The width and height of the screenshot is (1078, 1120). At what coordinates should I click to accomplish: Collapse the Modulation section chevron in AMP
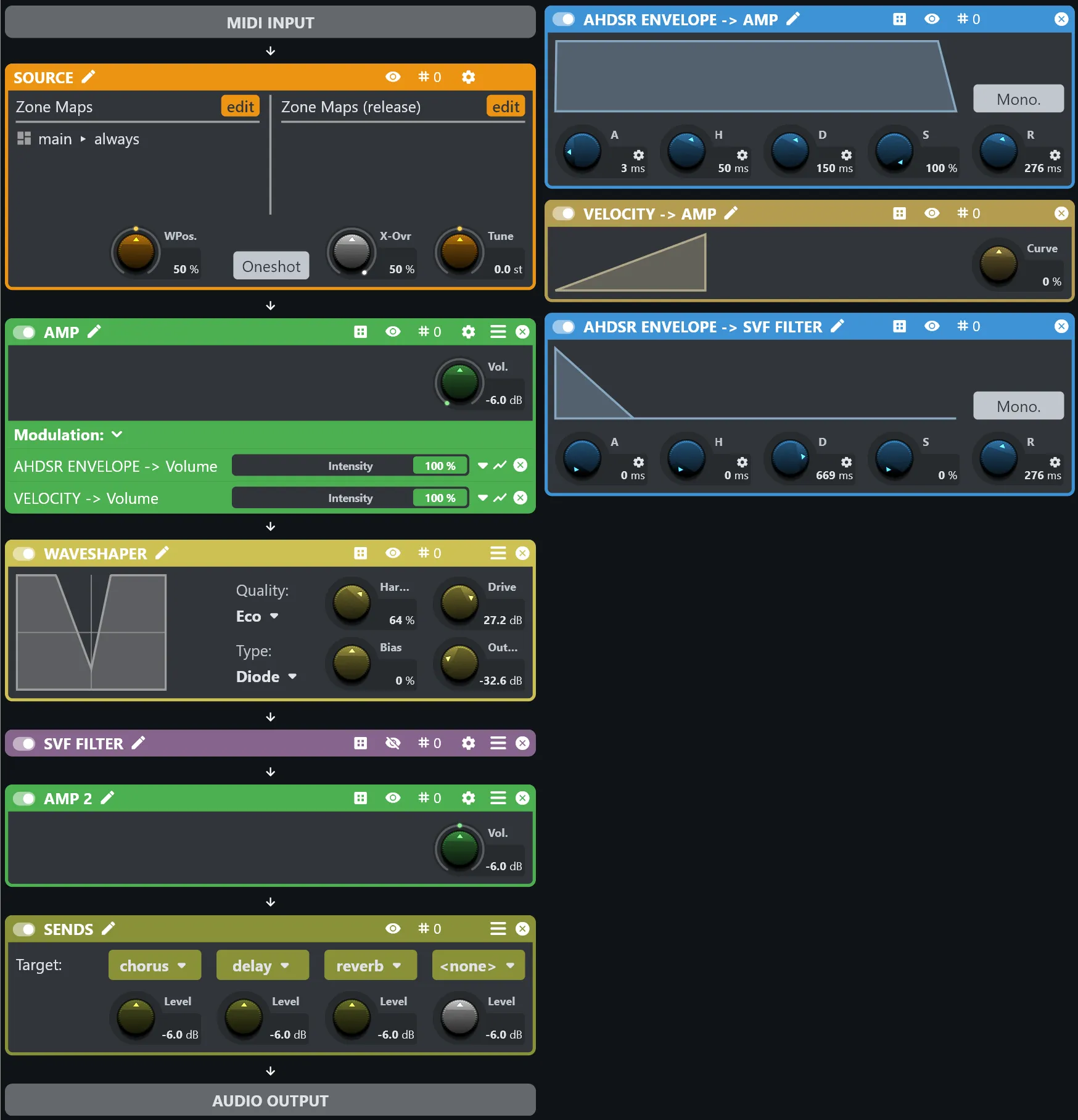[117, 435]
